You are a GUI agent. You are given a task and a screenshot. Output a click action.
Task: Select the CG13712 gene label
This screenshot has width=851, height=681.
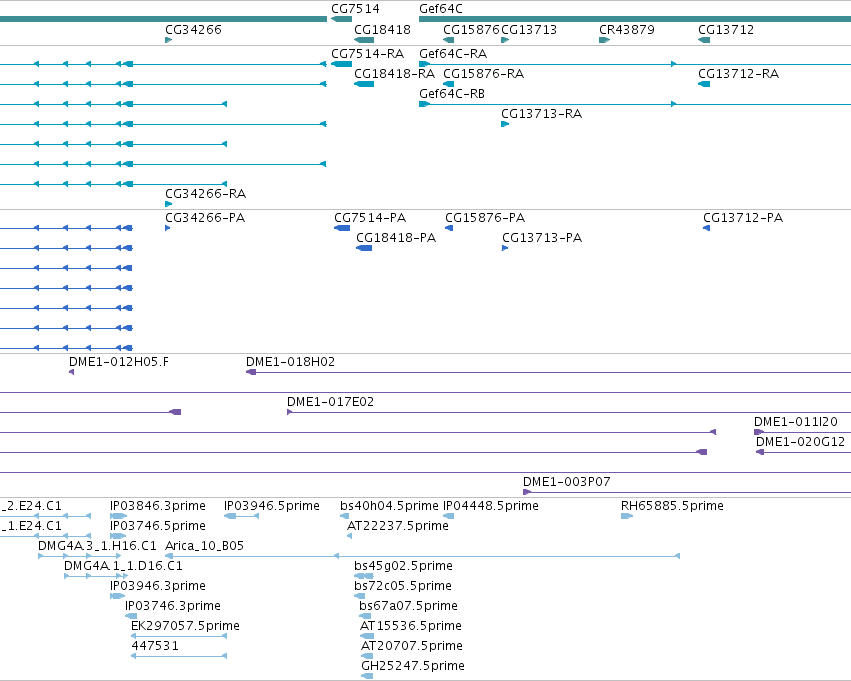(x=726, y=29)
